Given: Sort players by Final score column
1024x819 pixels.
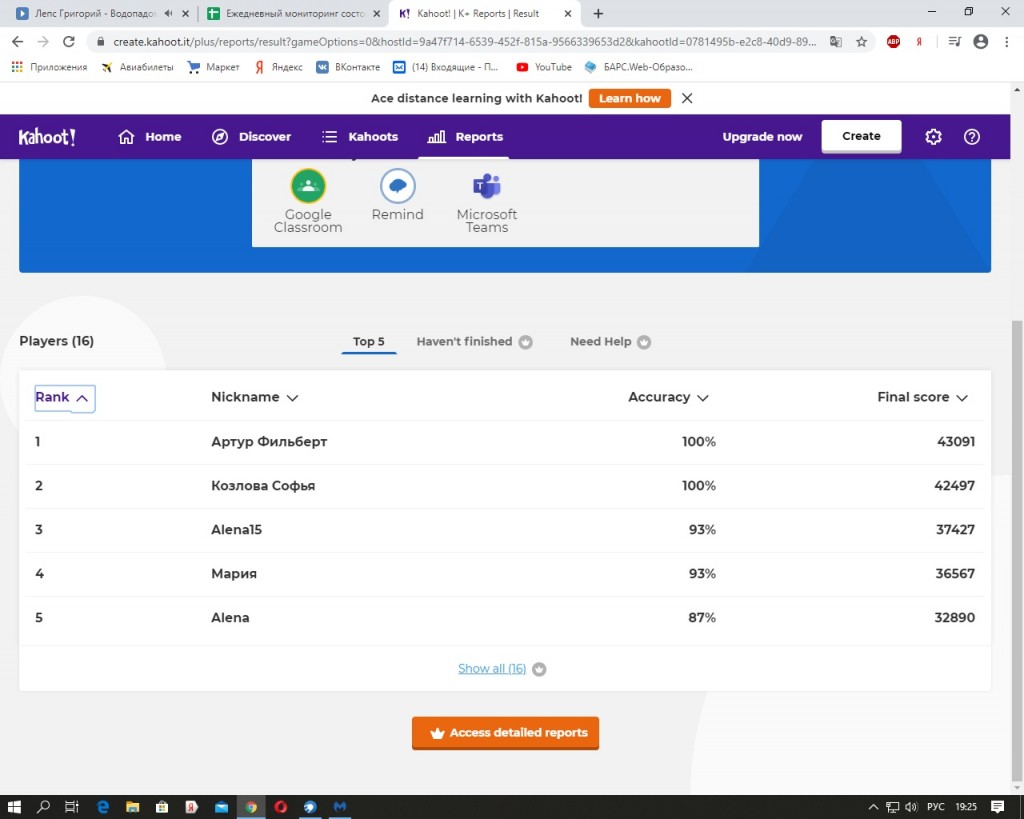Looking at the screenshot, I should 921,397.
